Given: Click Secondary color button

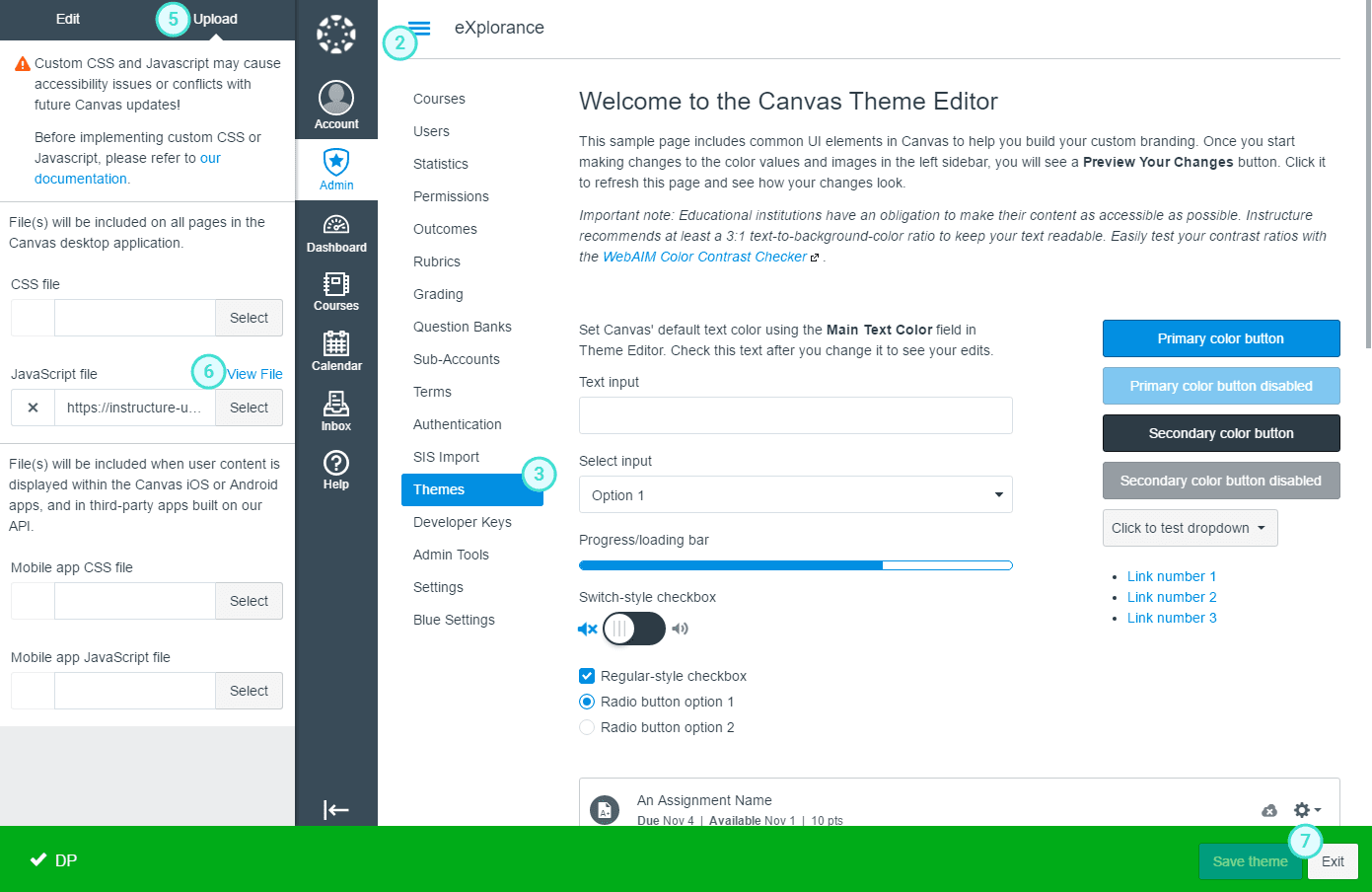Looking at the screenshot, I should click(1221, 433).
